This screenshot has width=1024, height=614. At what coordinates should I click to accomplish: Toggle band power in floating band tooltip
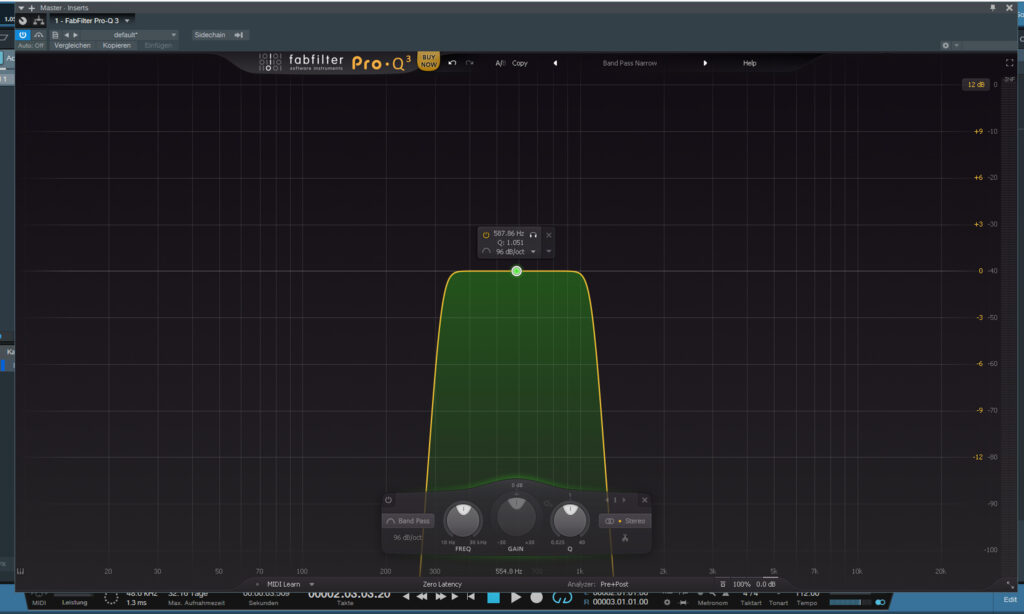tap(486, 234)
